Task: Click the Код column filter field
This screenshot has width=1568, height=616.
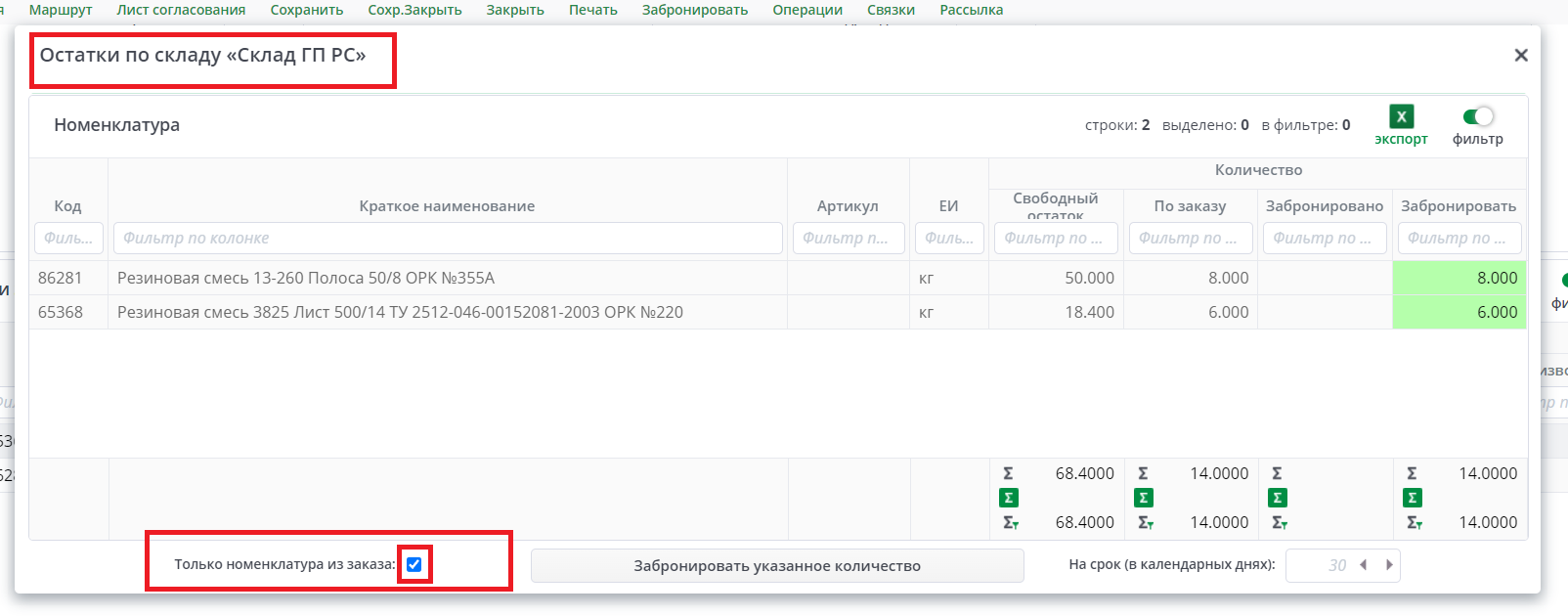Action: point(68,238)
